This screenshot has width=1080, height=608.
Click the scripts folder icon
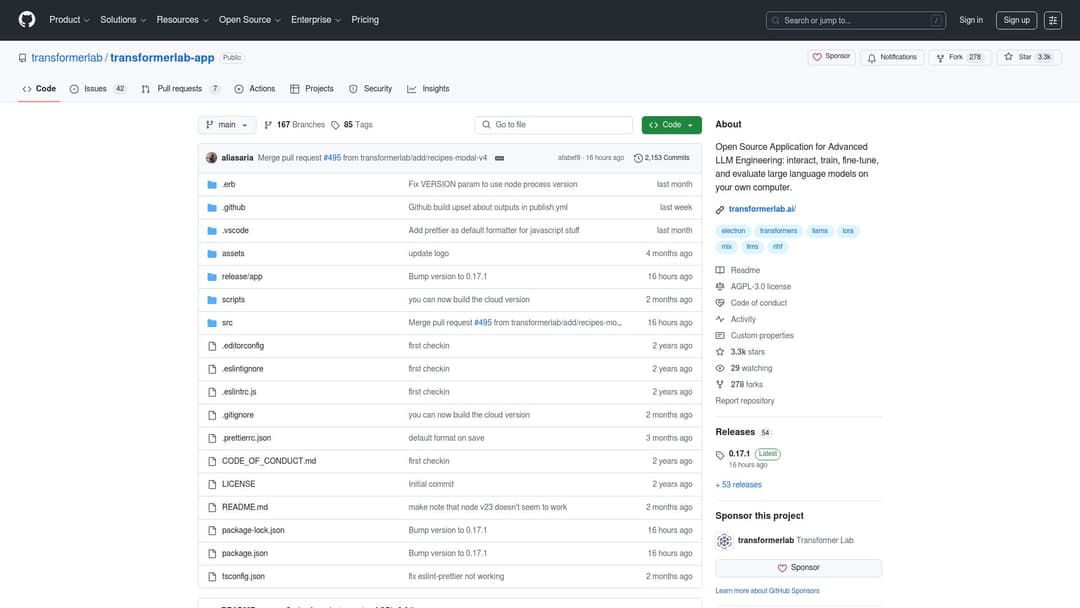[x=212, y=300]
